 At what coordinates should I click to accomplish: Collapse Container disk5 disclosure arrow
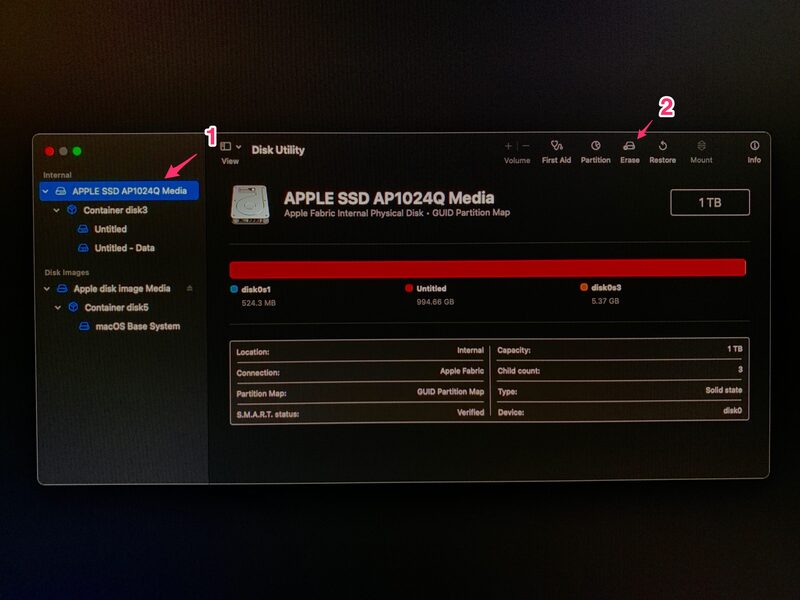(x=58, y=308)
